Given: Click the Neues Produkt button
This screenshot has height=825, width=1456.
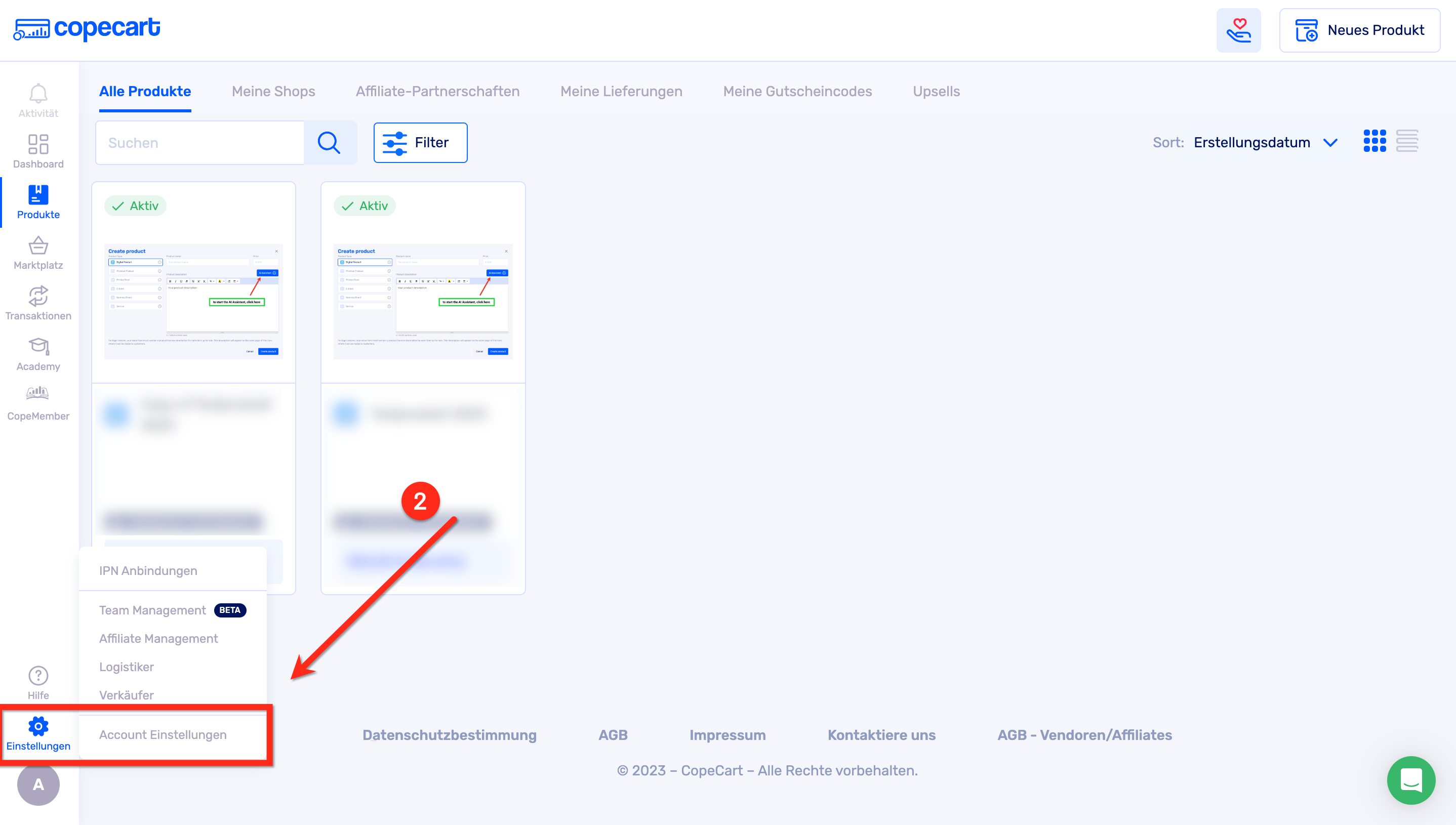Looking at the screenshot, I should (1359, 30).
